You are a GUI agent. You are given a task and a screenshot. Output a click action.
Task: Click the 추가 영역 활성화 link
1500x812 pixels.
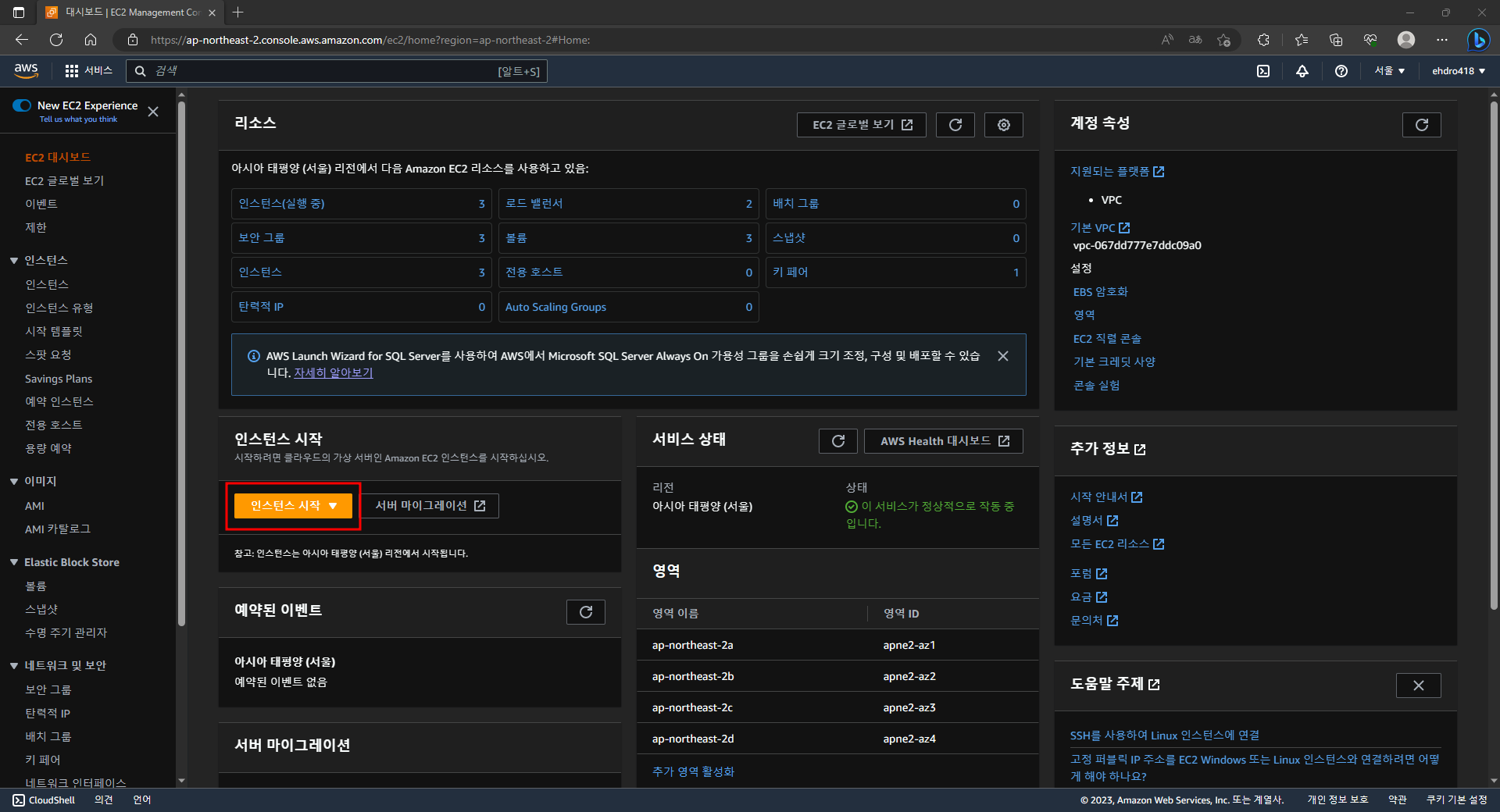[693, 772]
